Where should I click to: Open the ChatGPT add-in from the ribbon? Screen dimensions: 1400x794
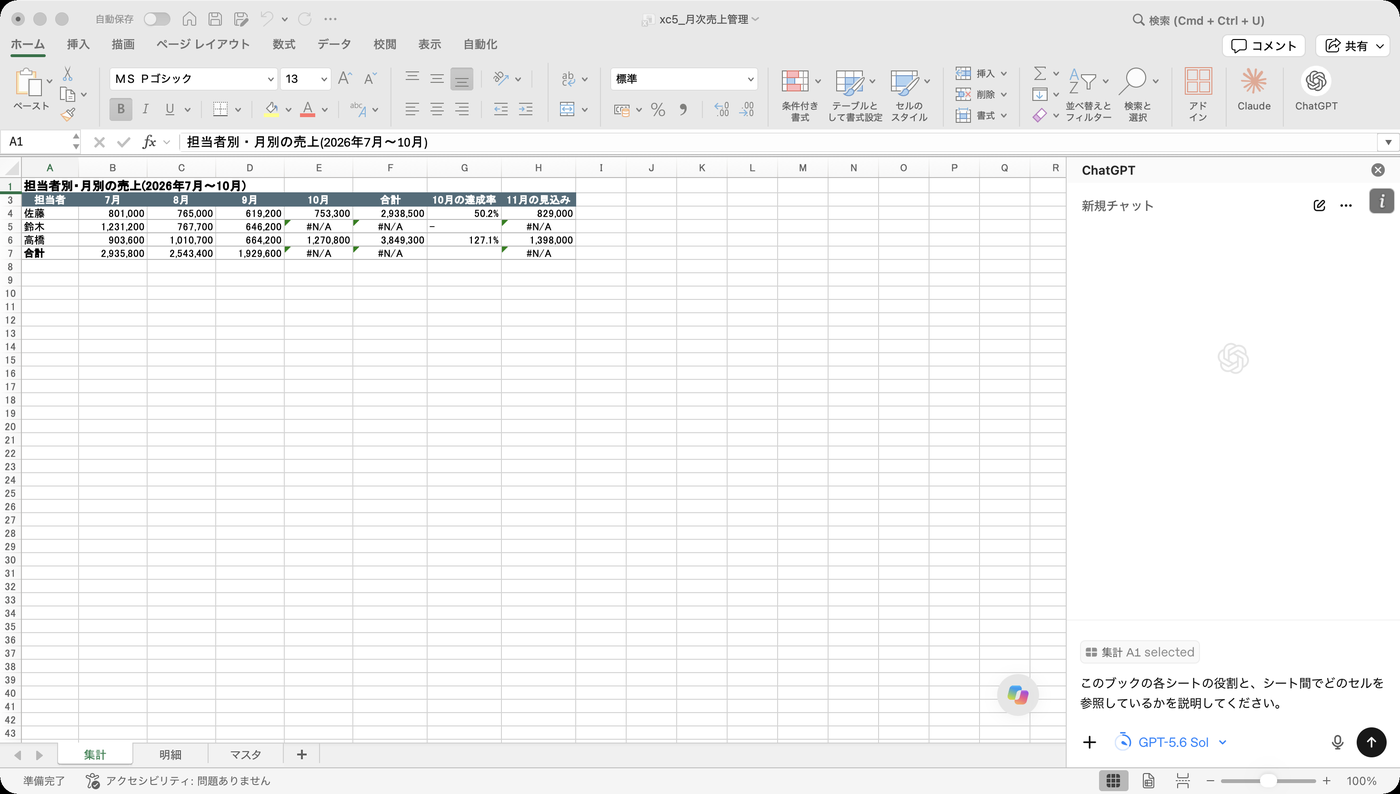click(1316, 90)
